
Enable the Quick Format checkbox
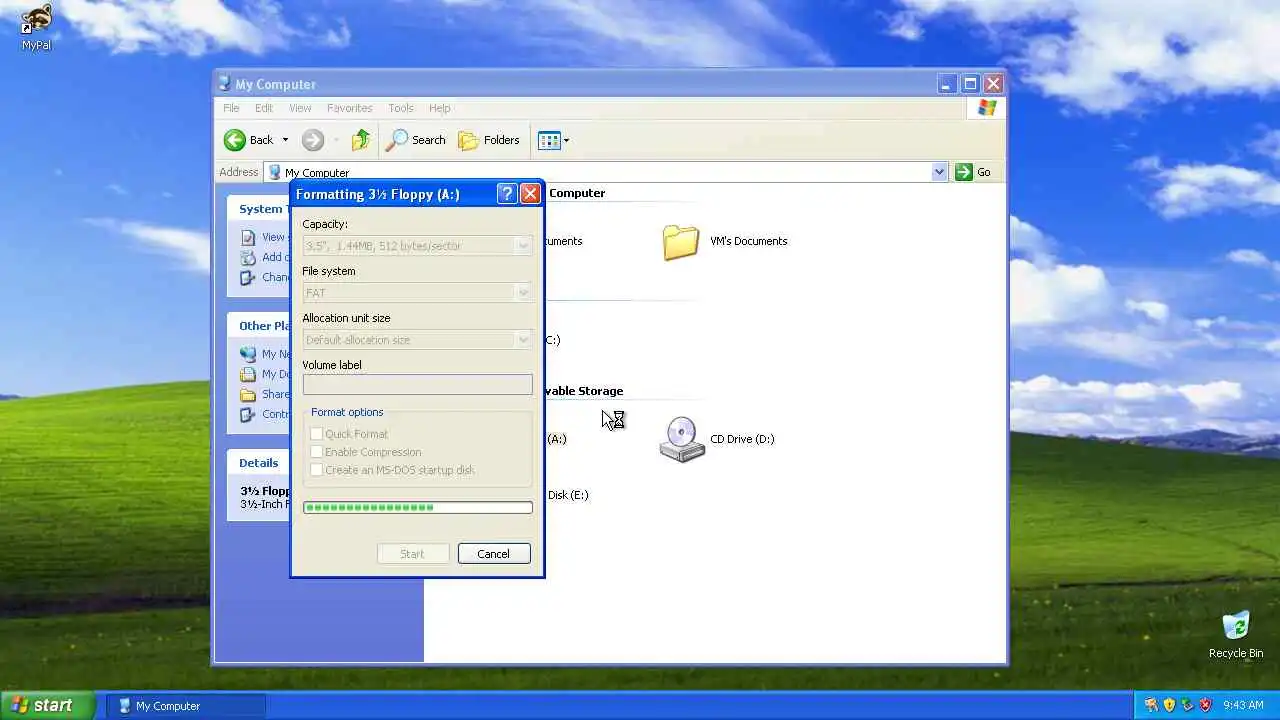tap(316, 434)
